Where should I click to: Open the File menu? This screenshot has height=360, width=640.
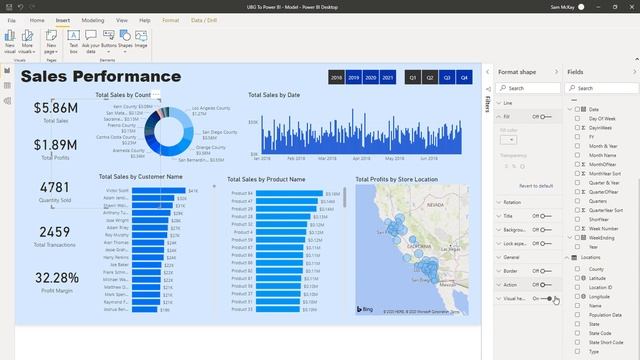[x=11, y=20]
